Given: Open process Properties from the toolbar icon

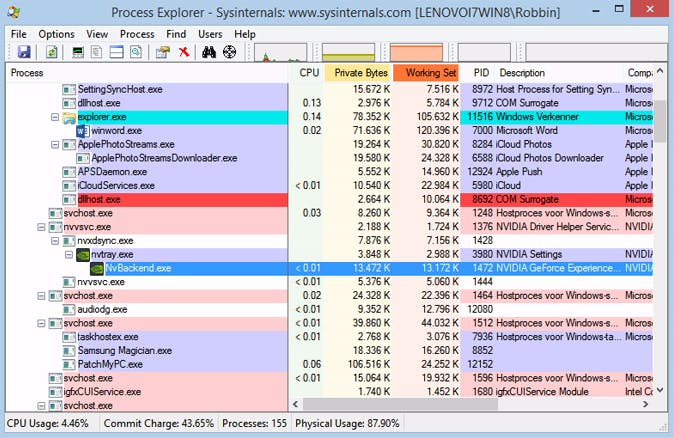Looking at the screenshot, I should coord(162,52).
